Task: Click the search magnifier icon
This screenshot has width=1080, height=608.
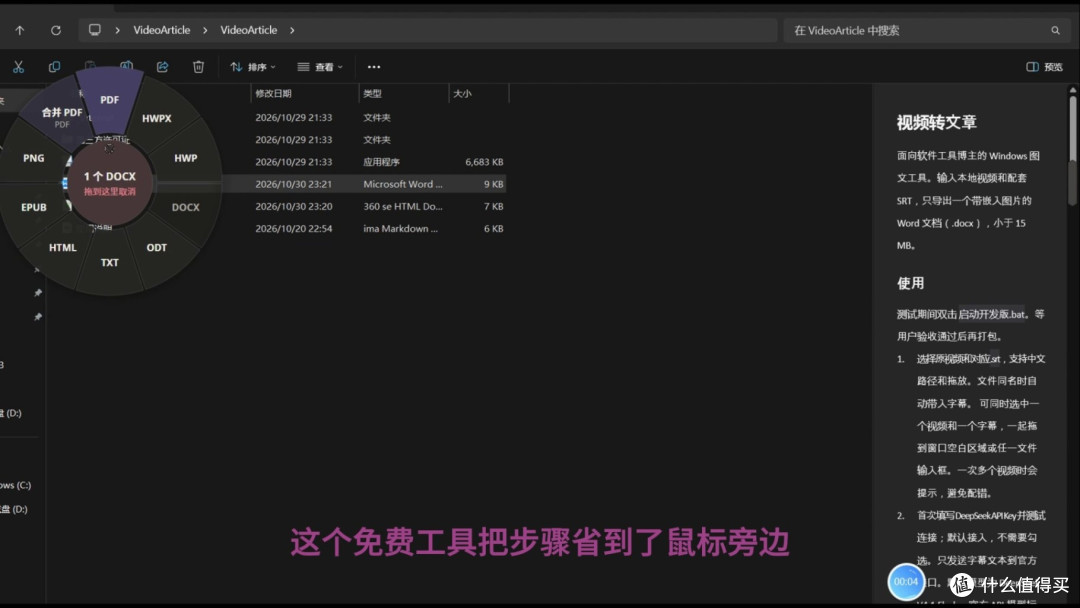Action: (x=1055, y=30)
